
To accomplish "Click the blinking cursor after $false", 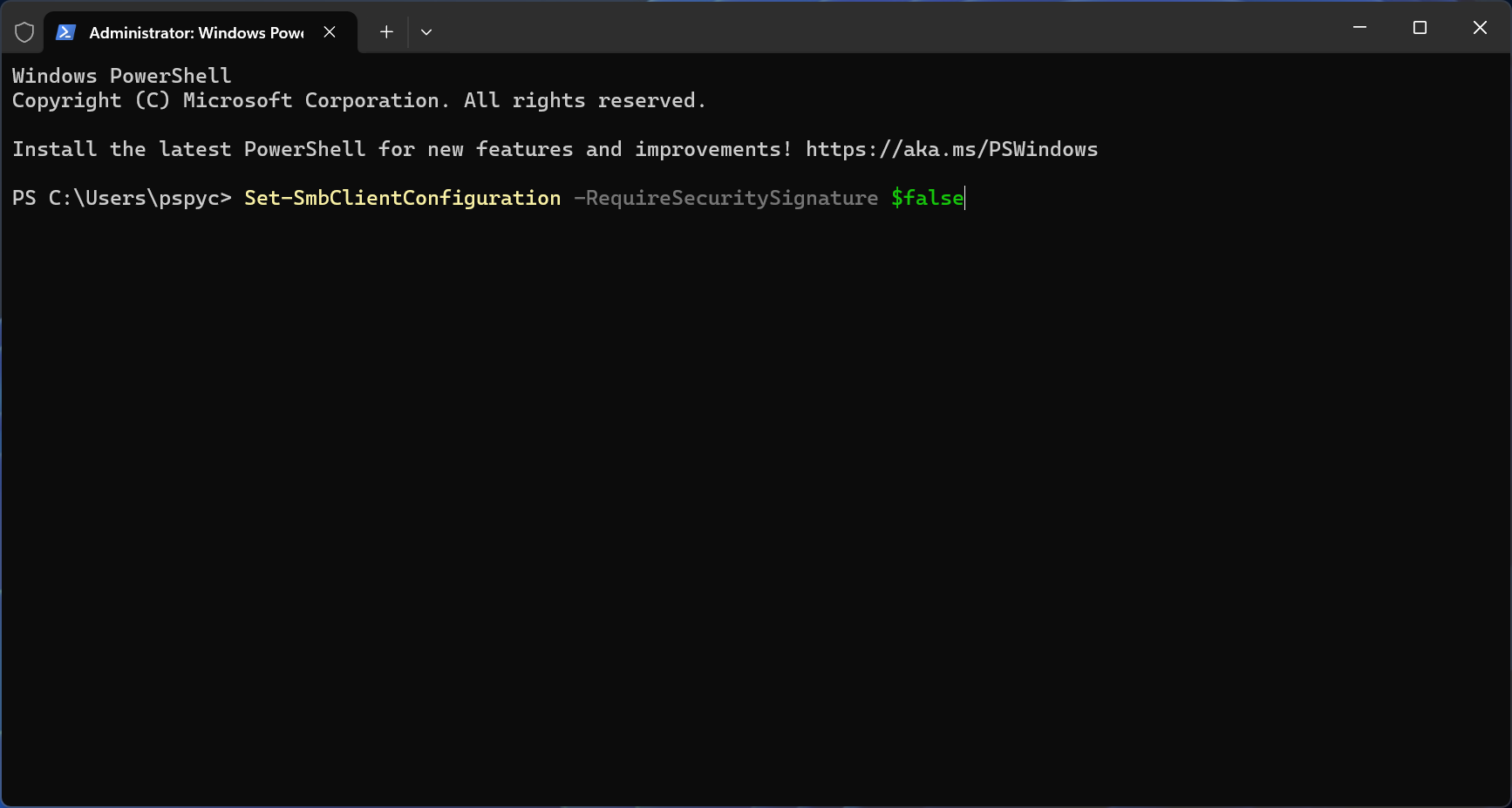I will point(964,198).
